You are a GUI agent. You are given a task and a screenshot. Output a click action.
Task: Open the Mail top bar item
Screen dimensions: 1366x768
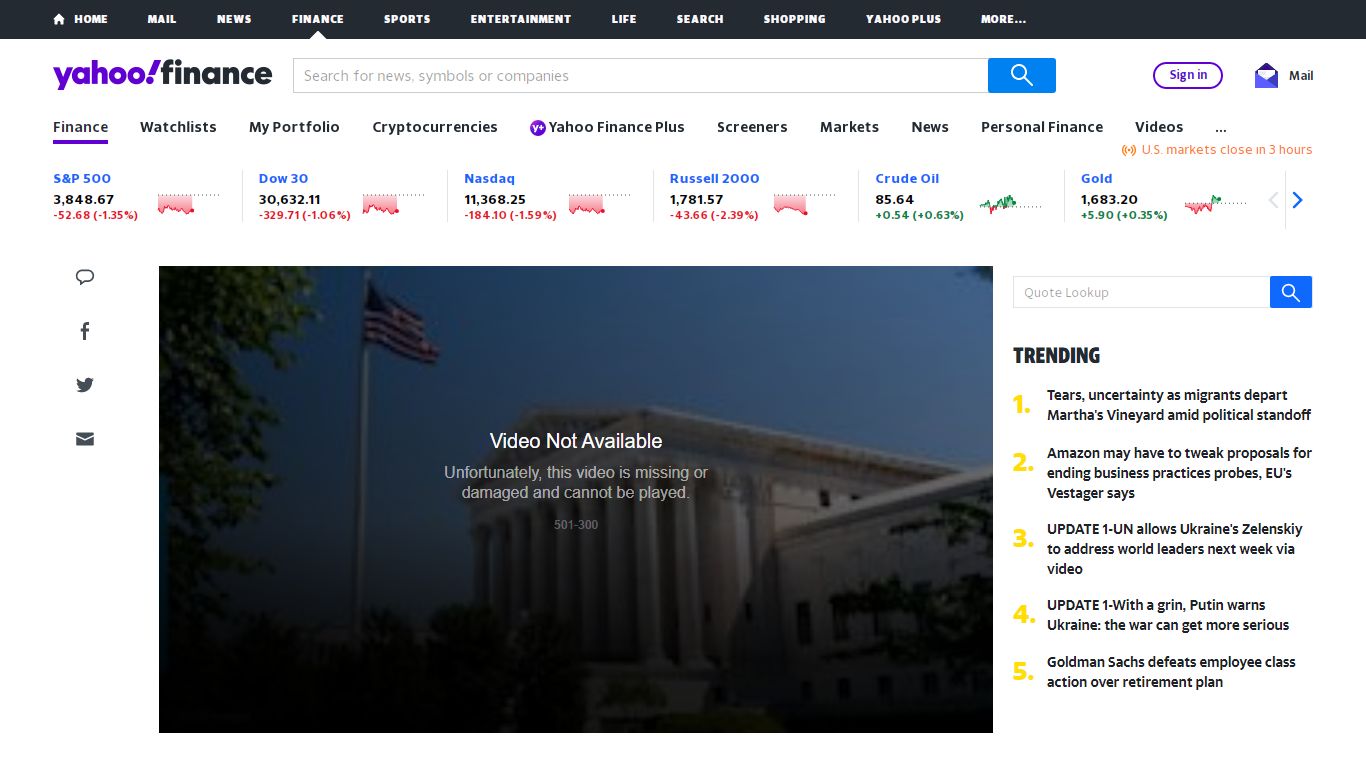[162, 19]
